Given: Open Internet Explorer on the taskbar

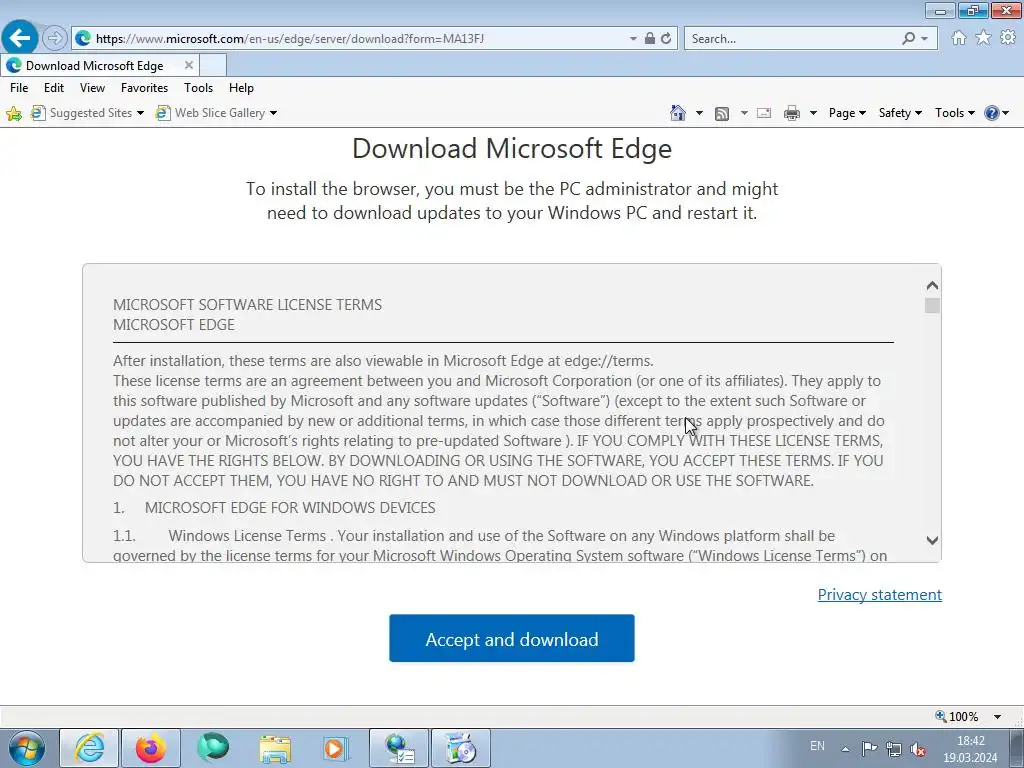Looking at the screenshot, I should pyautogui.click(x=89, y=748).
